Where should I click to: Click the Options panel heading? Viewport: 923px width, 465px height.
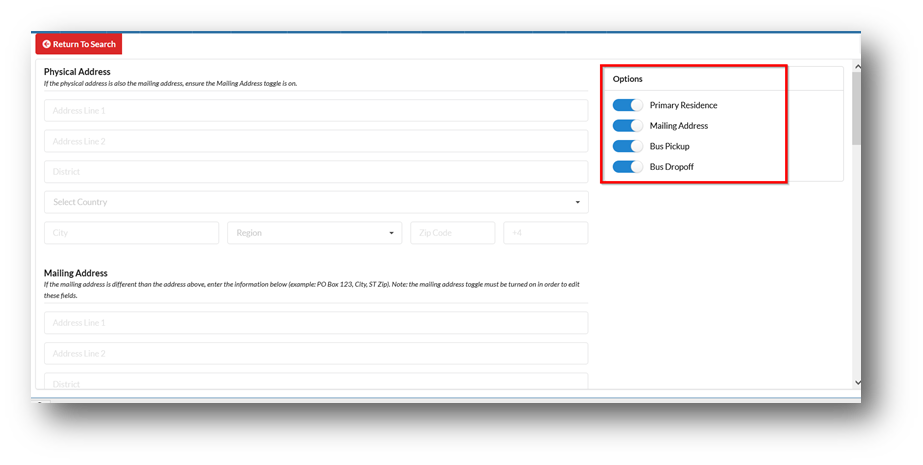coord(627,79)
